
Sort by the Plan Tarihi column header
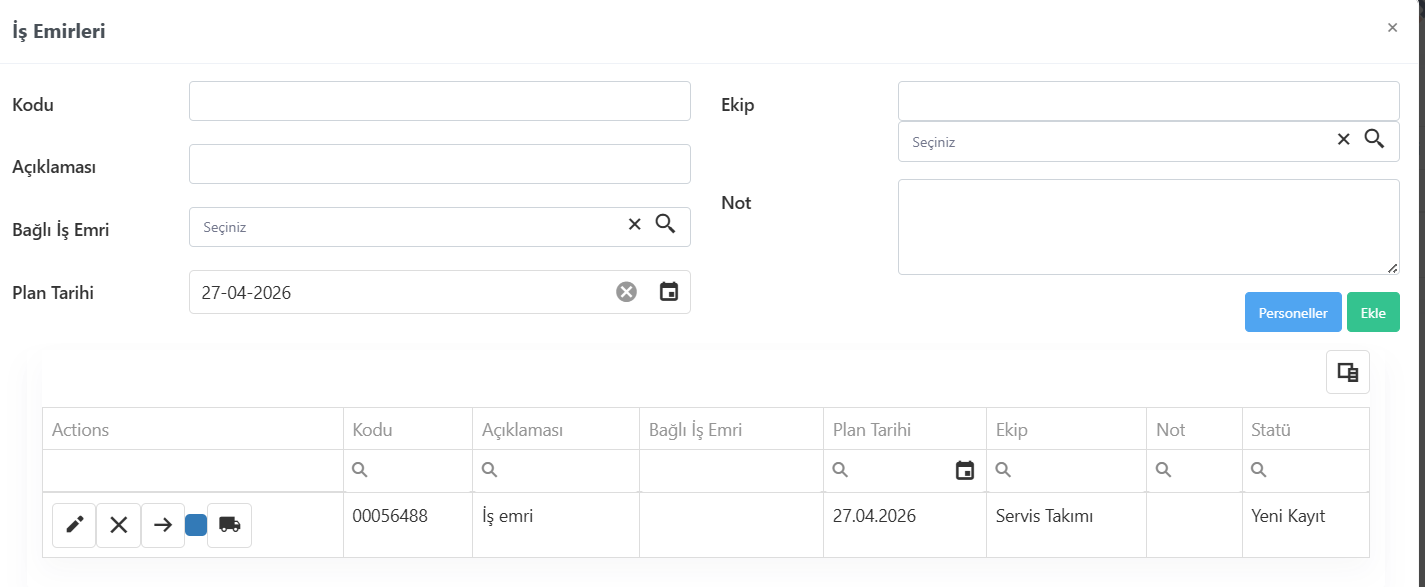[x=905, y=429]
